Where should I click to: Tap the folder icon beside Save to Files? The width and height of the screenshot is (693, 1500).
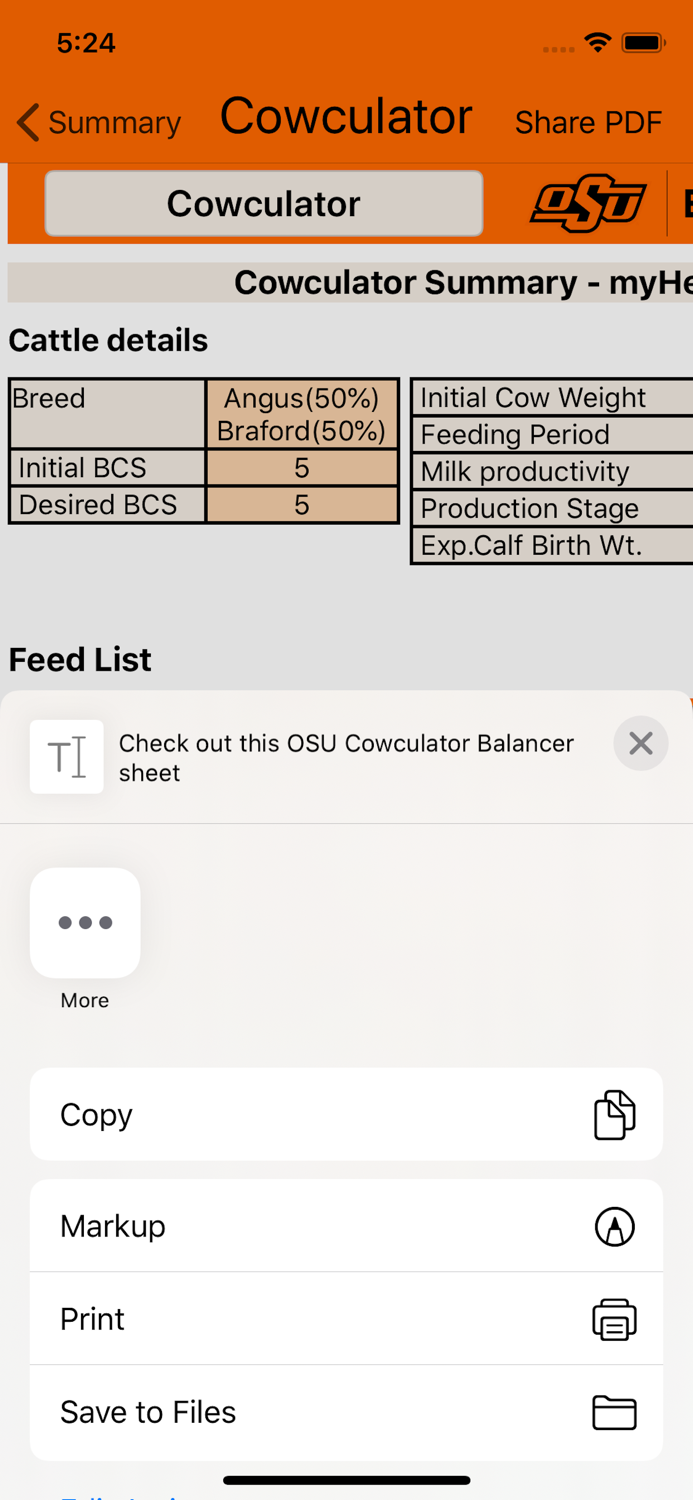(x=614, y=1413)
